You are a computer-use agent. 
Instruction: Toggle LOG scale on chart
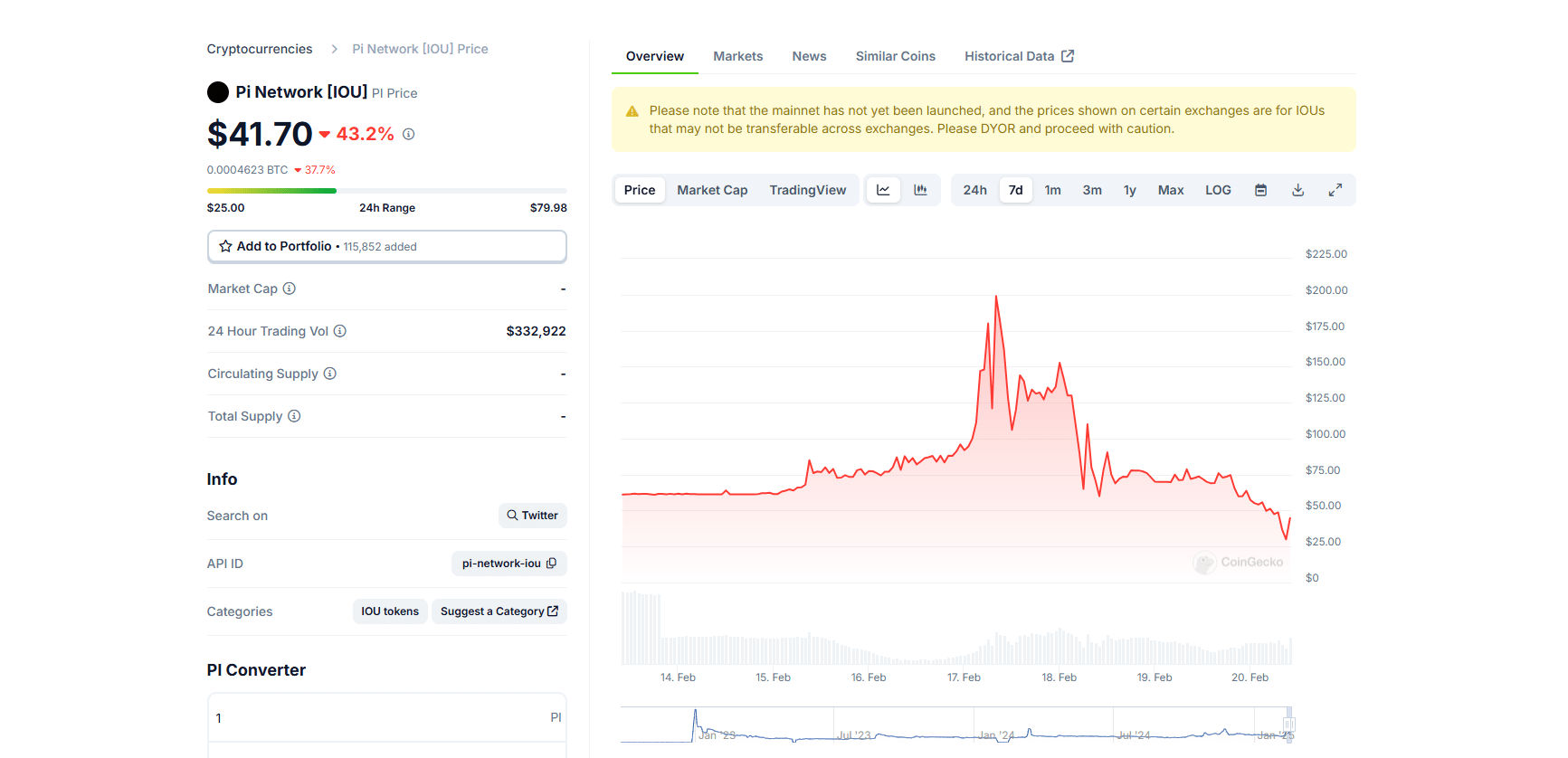[x=1218, y=190]
